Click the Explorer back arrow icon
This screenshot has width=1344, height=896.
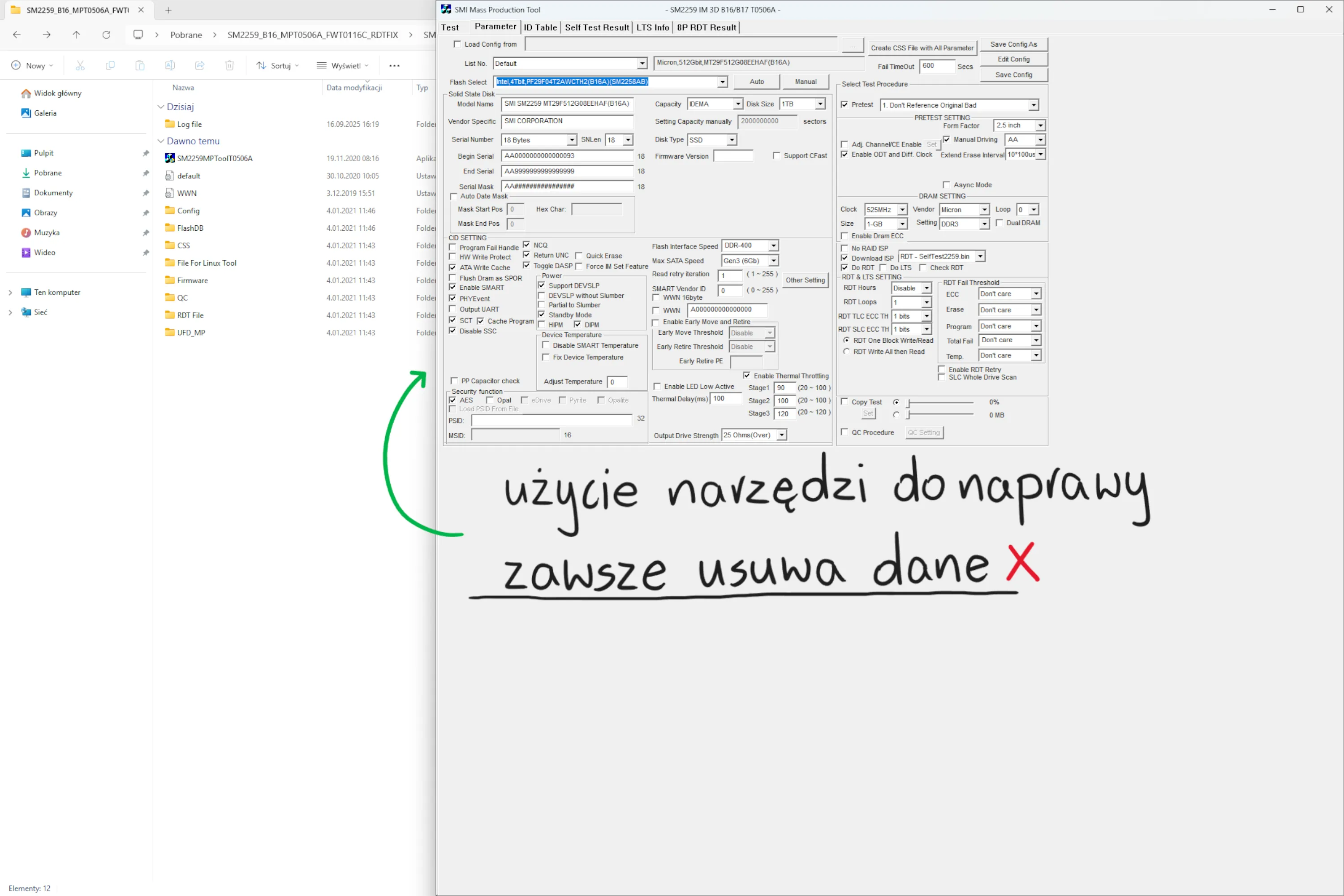17,35
